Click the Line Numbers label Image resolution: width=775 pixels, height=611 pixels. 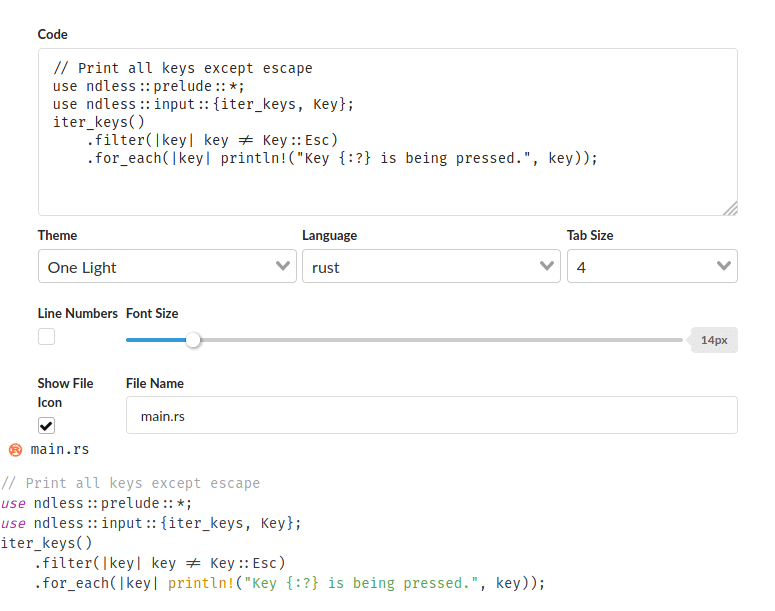point(78,313)
